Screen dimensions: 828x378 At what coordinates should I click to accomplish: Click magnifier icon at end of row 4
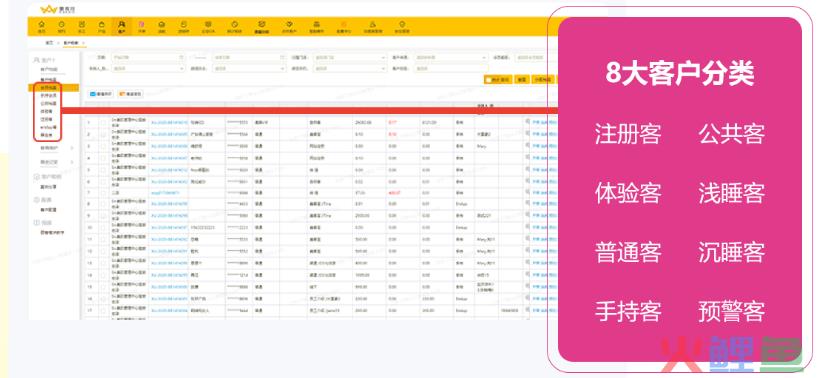click(527, 157)
